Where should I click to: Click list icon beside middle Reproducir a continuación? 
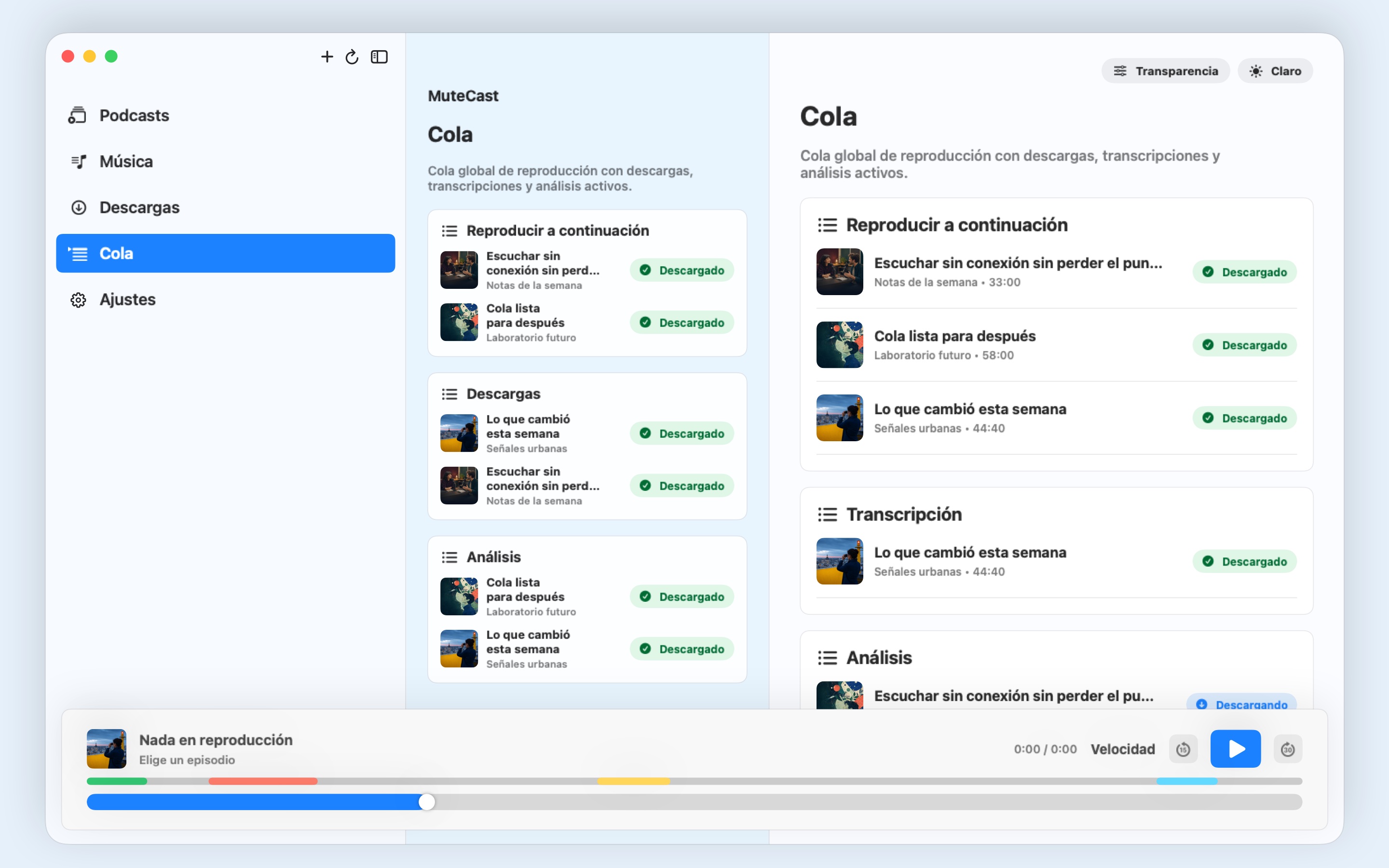coord(449,231)
